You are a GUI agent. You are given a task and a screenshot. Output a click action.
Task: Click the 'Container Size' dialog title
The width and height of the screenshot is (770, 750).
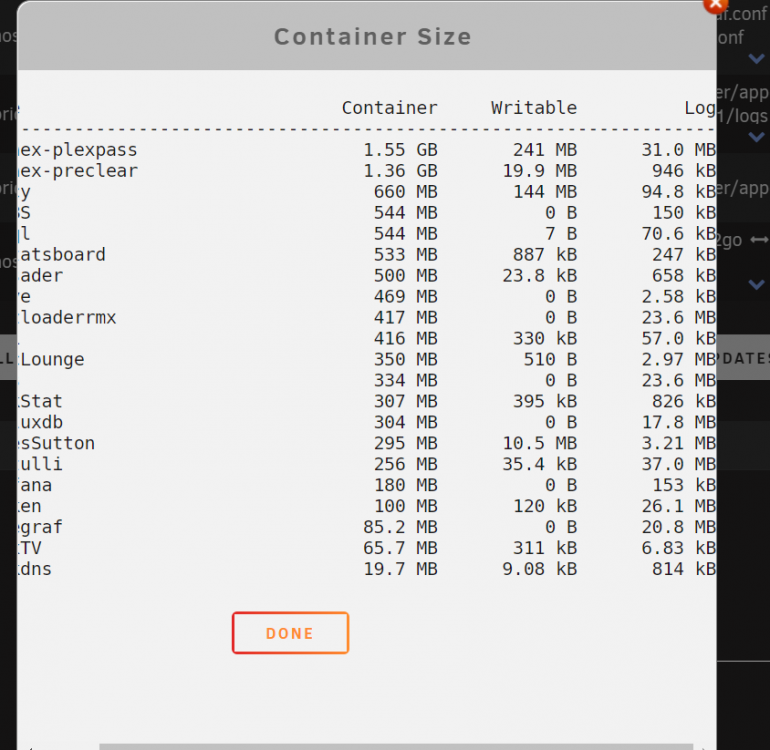(x=372, y=37)
